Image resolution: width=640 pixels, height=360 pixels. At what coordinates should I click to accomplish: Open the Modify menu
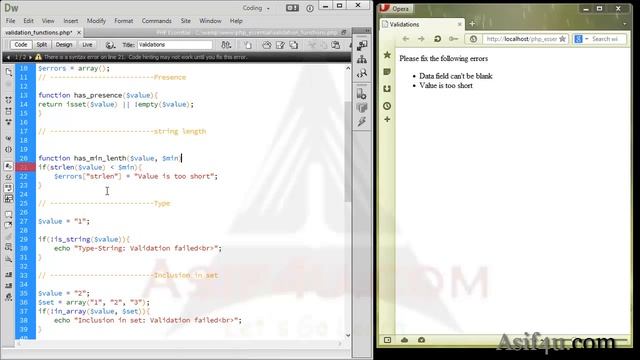[x=96, y=21]
